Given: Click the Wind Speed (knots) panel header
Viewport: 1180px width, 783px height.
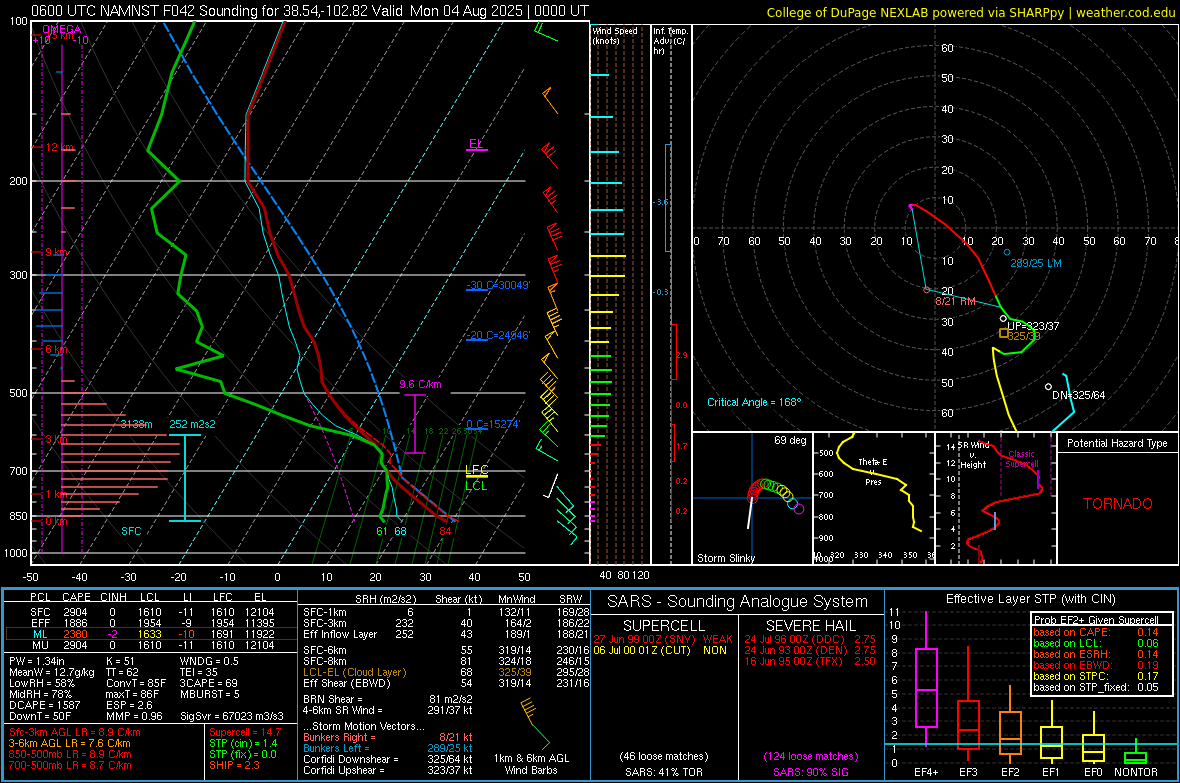Looking at the screenshot, I should click(614, 35).
